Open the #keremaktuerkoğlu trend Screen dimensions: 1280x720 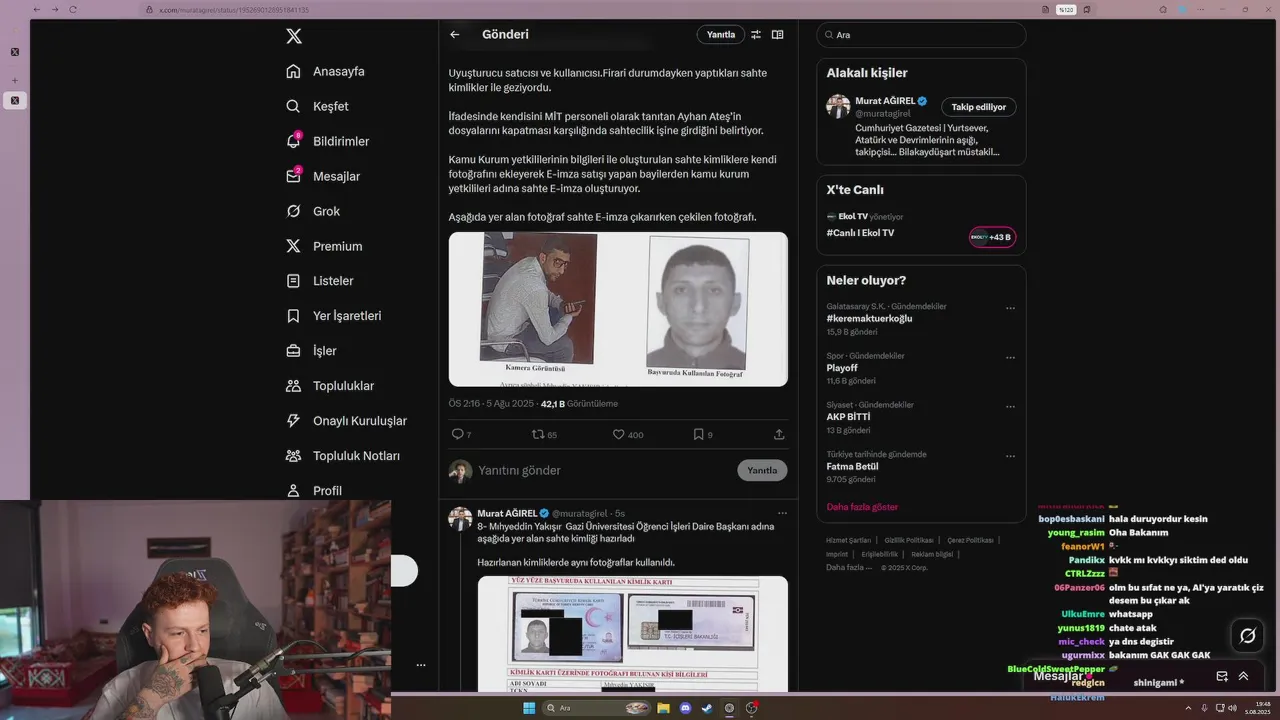(869, 318)
